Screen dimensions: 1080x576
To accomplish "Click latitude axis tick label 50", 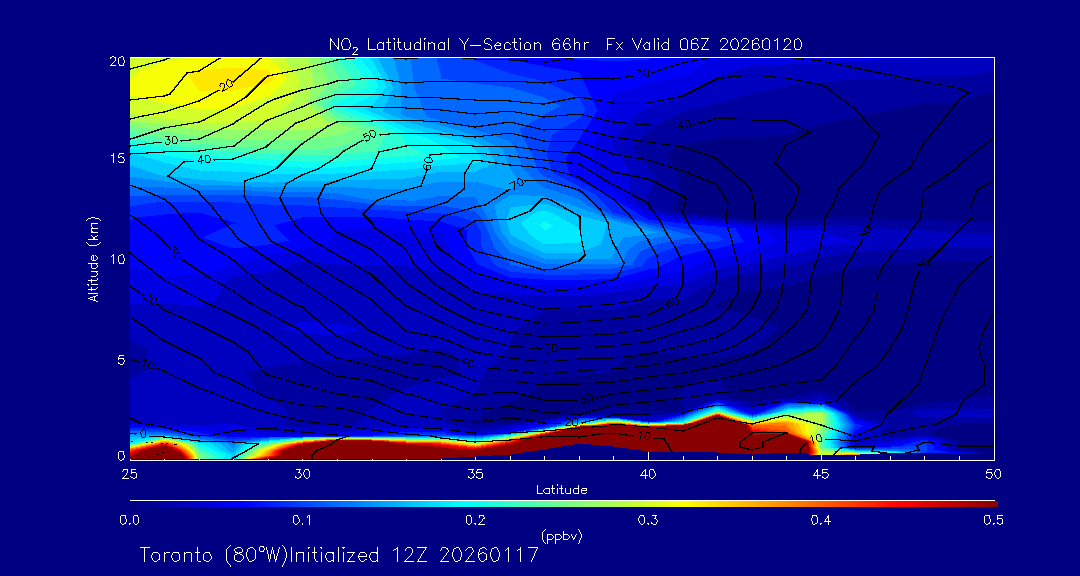I will pos(993,474).
